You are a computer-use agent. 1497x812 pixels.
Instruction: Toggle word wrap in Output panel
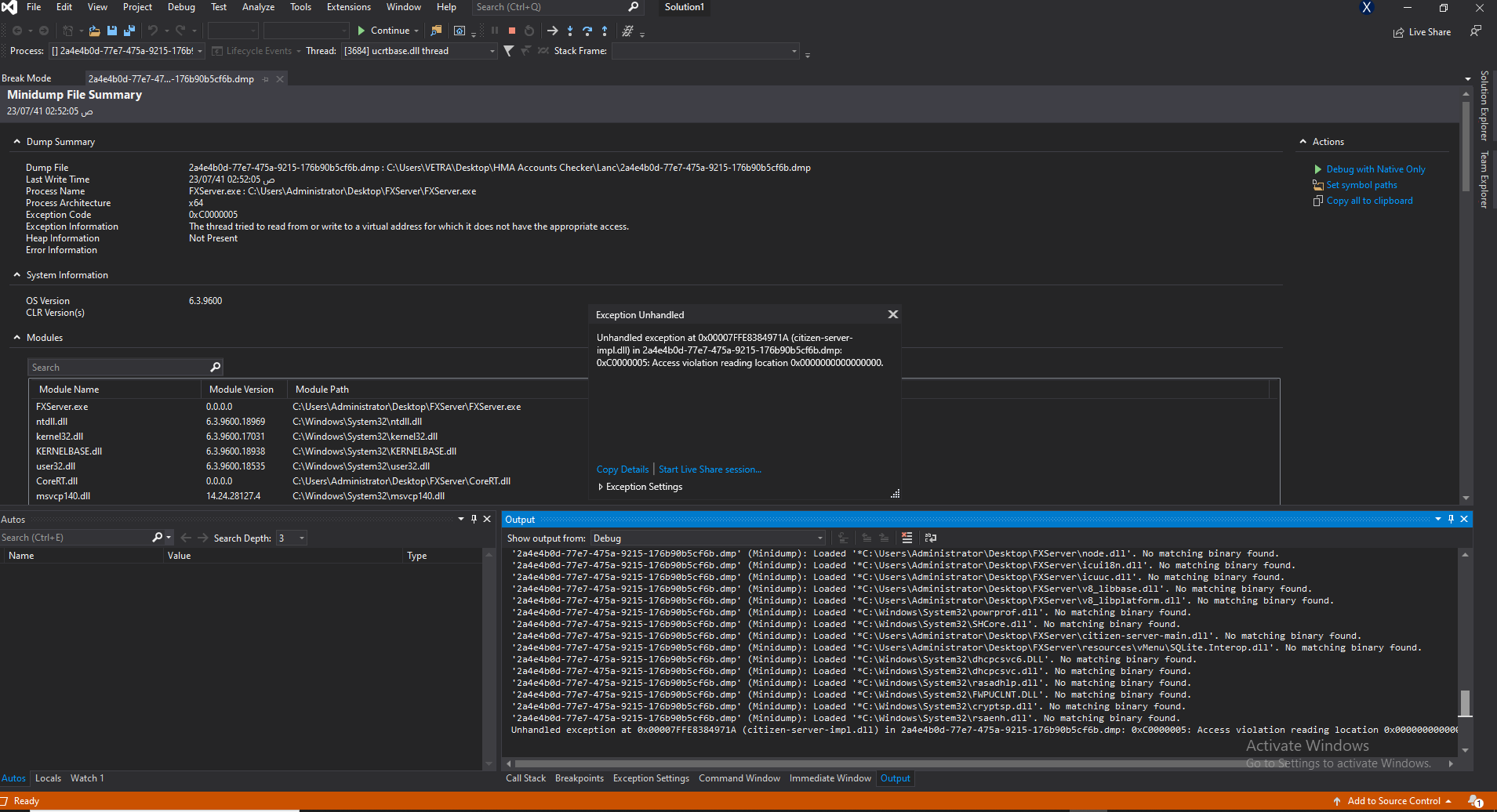[931, 538]
